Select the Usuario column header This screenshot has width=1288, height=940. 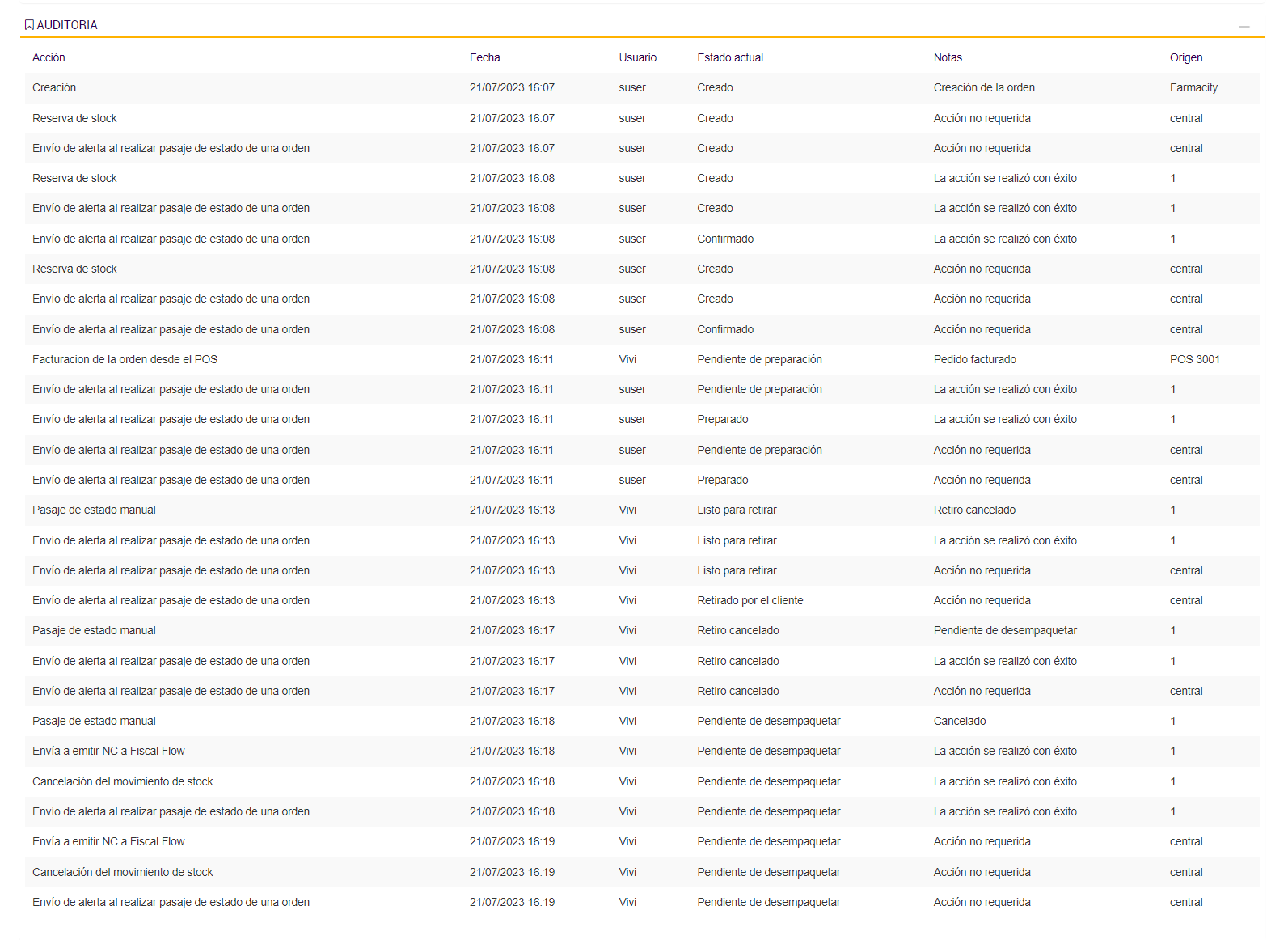click(x=637, y=57)
